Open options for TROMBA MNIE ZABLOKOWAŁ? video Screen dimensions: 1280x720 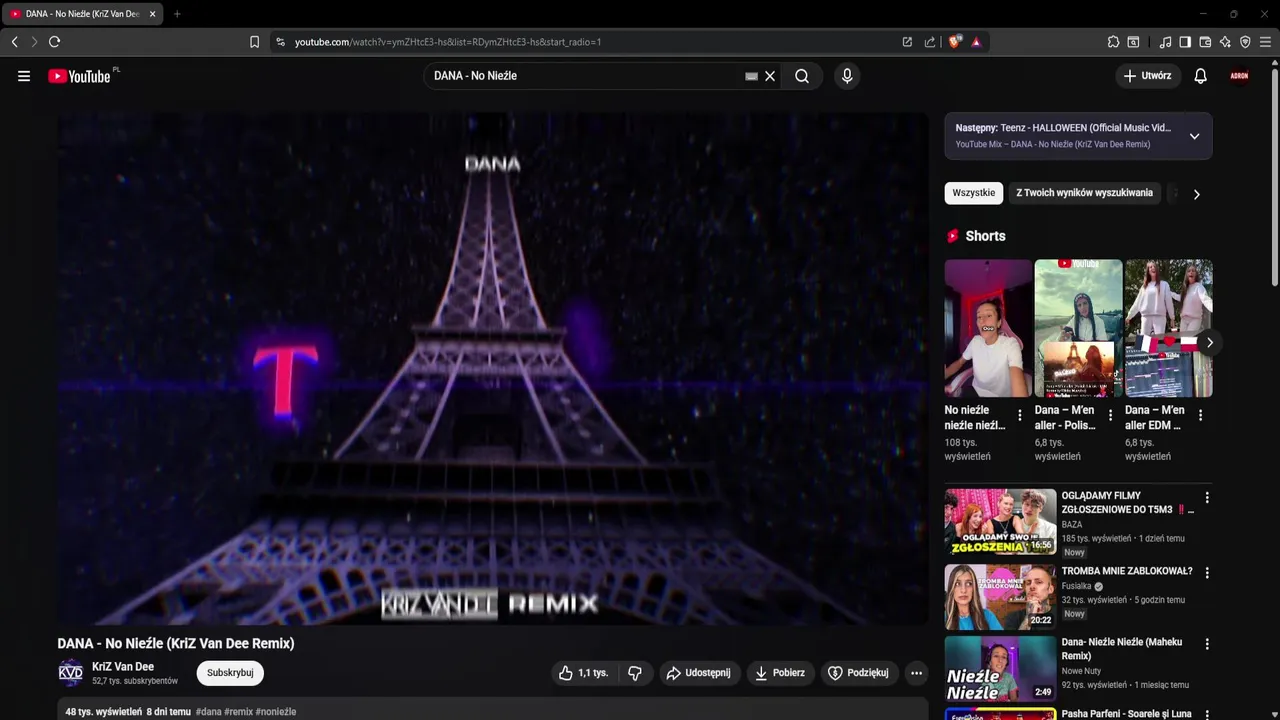[x=1207, y=573]
